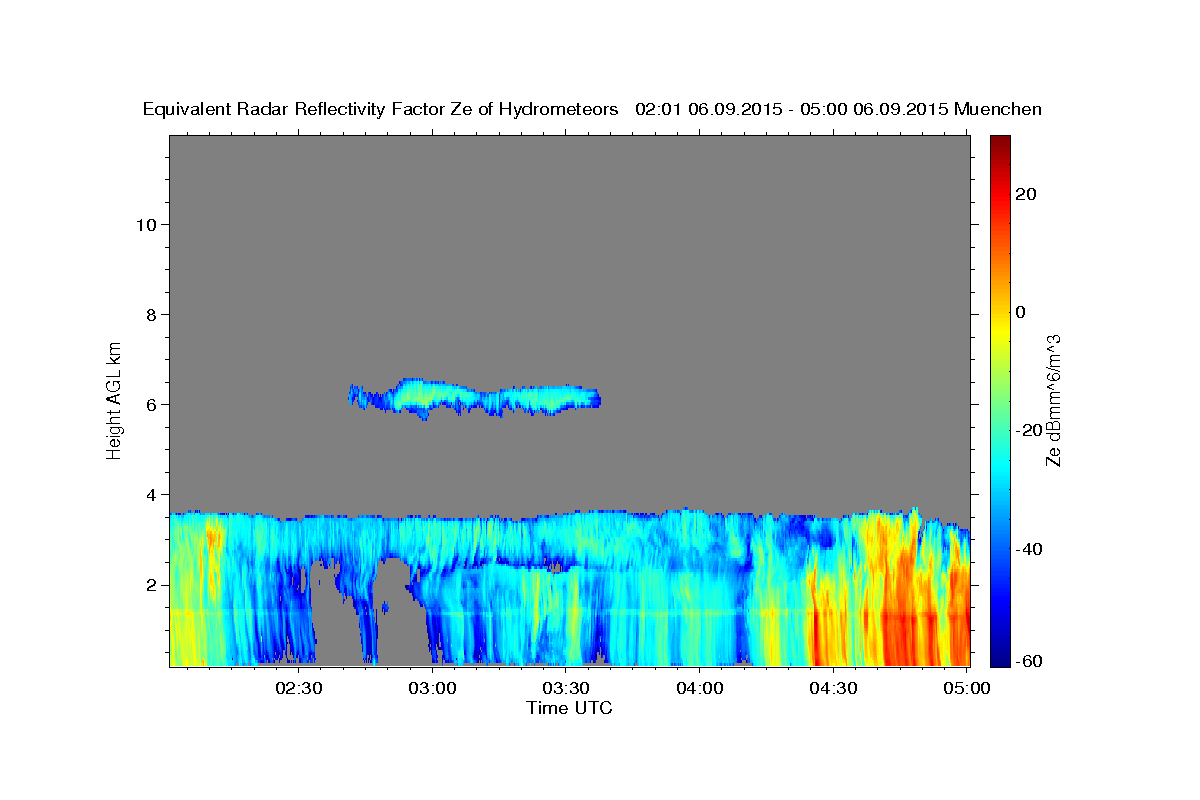
Task: Click the 'Time UTC' axis label
Action: click(569, 709)
